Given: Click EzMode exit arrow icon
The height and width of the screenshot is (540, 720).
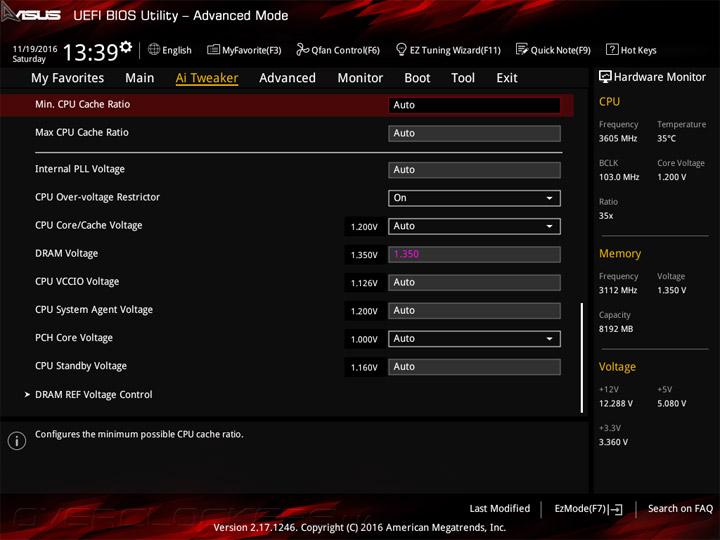Looking at the screenshot, I should click(x=616, y=509).
